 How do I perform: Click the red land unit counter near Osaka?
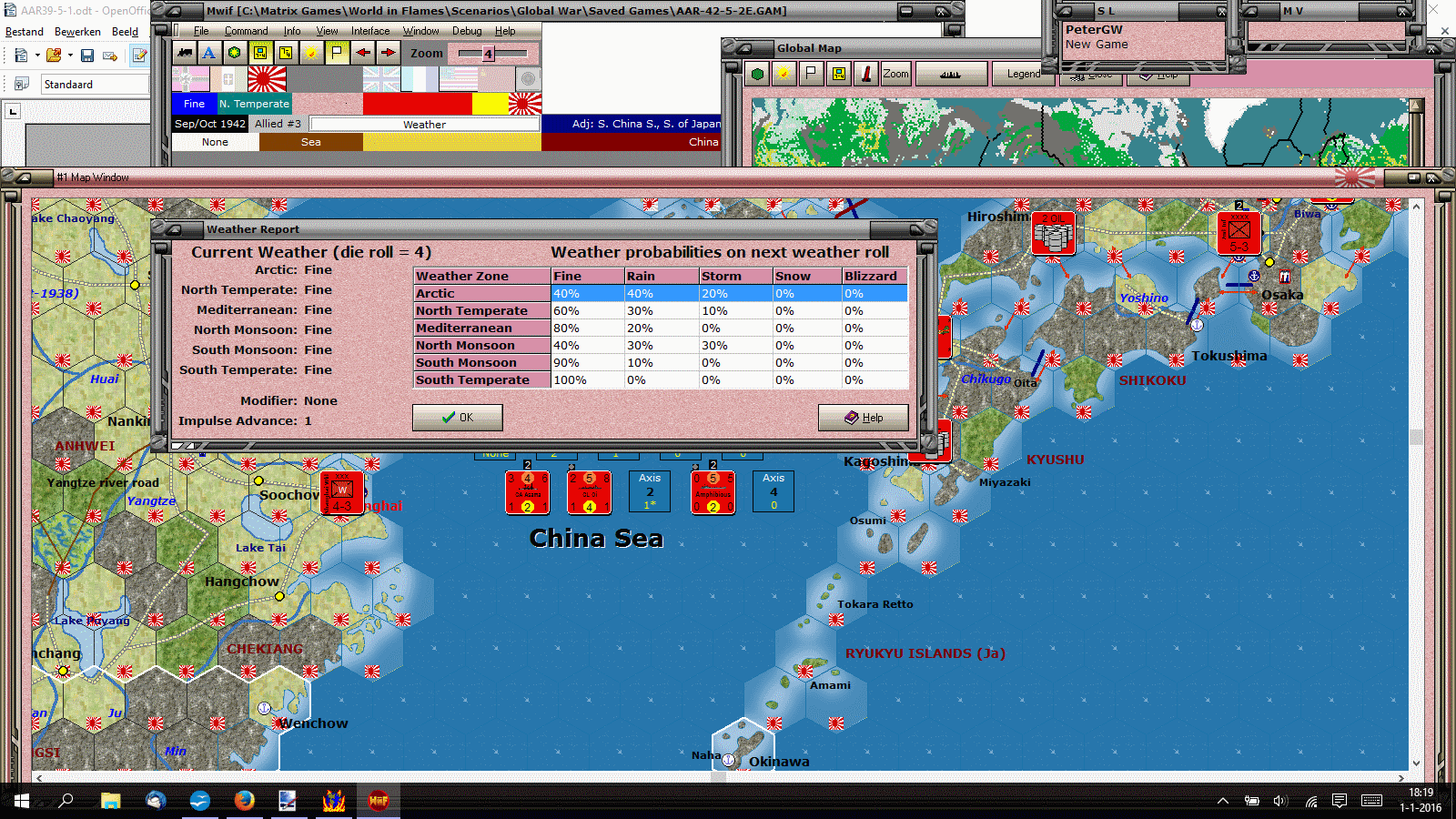pyautogui.click(x=1239, y=232)
